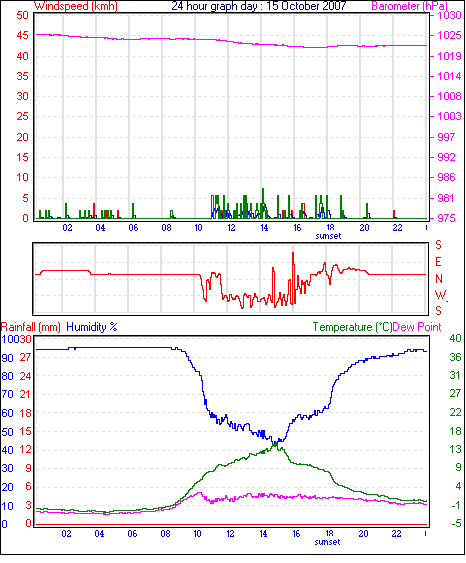This screenshot has height=563, width=466.
Task: Click the 12 hour tick on the wind graph
Action: click(x=231, y=228)
